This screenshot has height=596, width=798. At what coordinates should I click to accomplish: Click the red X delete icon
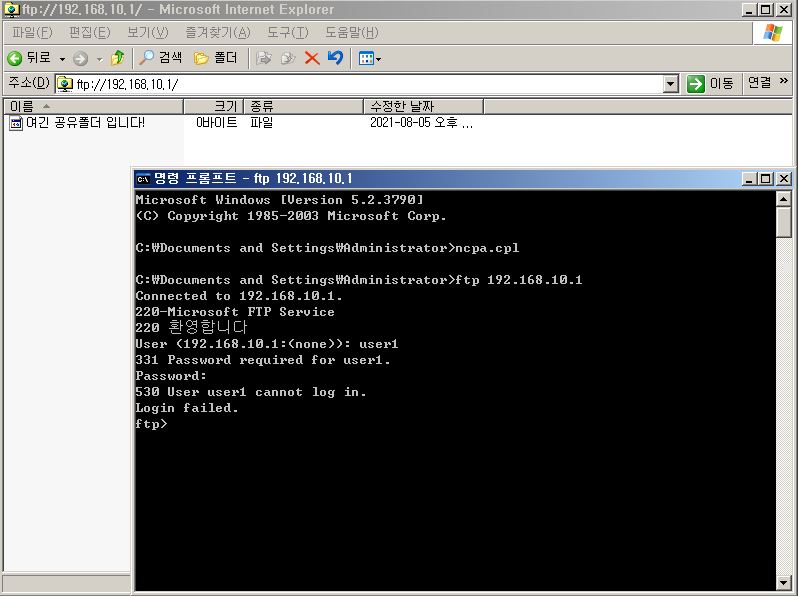[x=312, y=58]
